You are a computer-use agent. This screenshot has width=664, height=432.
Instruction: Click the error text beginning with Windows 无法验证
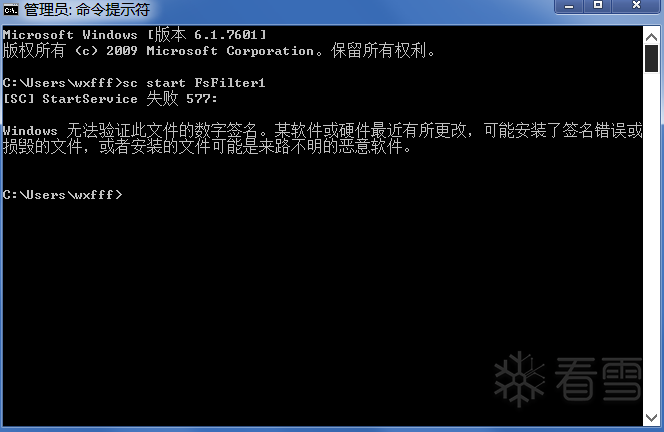[x=322, y=130]
